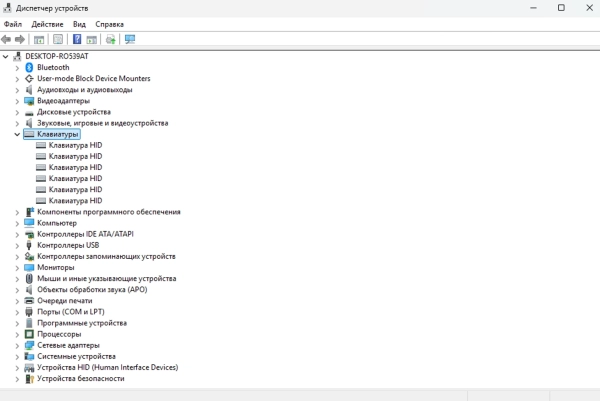
Task: Collapse the DESKTOP-RO539AT root node
Action: pos(5,57)
